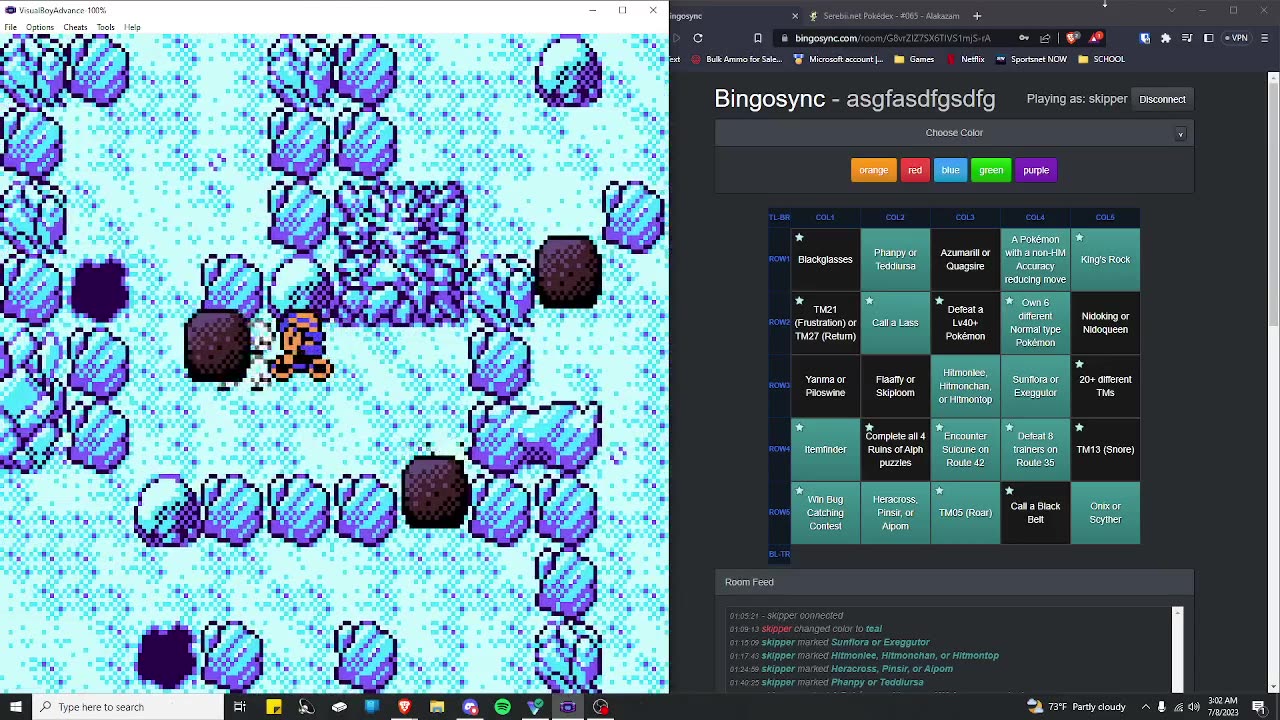Toggle the browser sidebar panel icon
1280x720 pixels.
pyautogui.click(x=1208, y=38)
